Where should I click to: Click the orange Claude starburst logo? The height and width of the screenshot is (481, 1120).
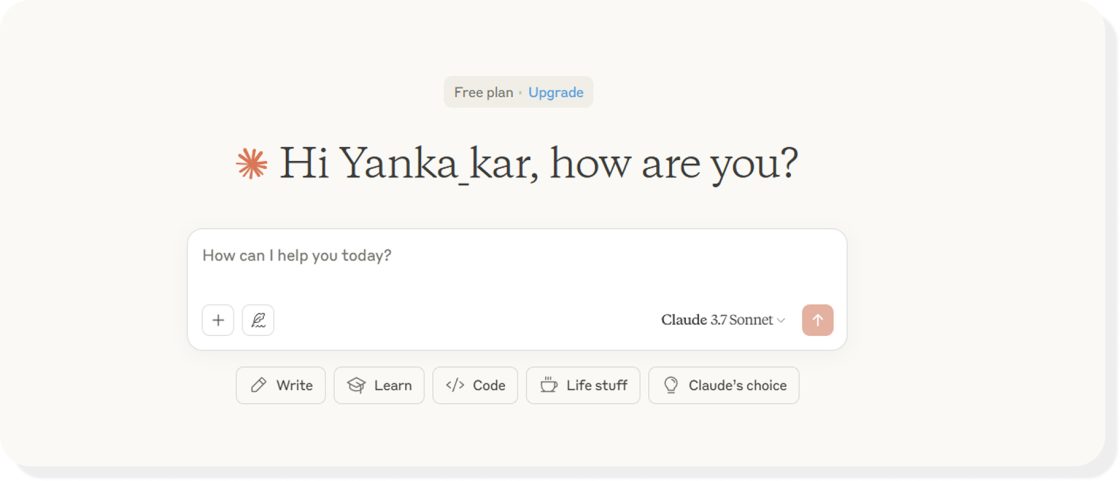click(251, 164)
